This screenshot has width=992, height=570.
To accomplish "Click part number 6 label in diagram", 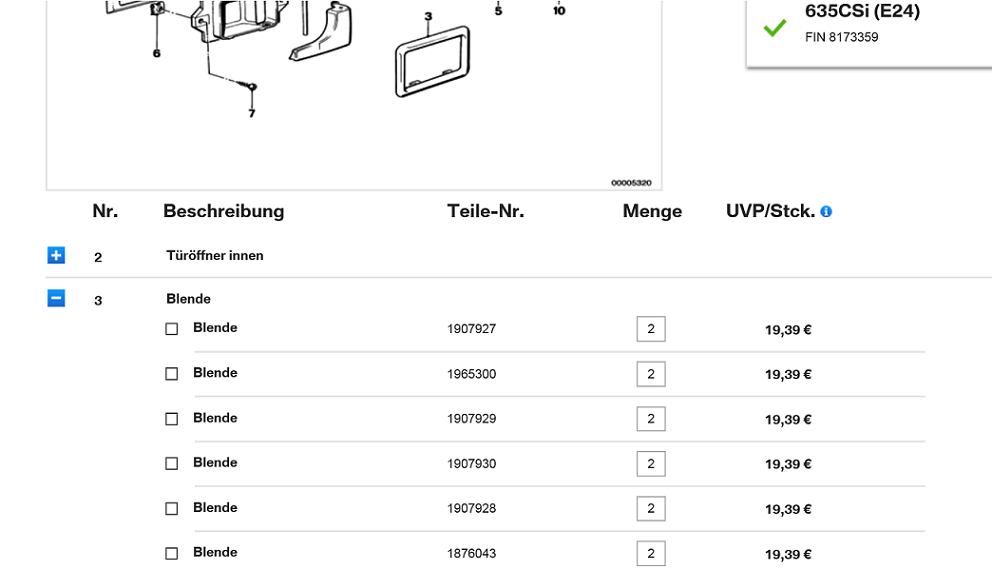I will click(x=157, y=53).
